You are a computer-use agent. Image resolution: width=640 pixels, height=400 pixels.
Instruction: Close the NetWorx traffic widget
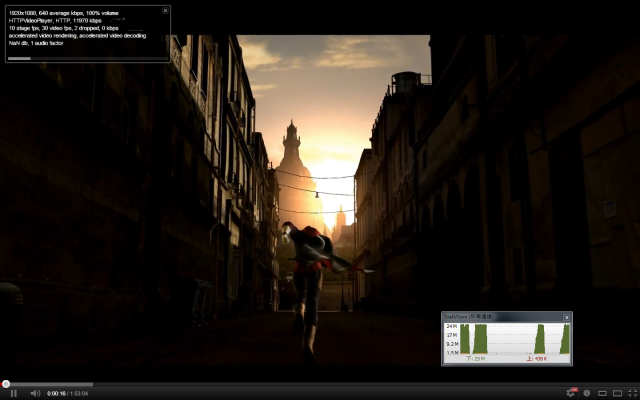[566, 317]
